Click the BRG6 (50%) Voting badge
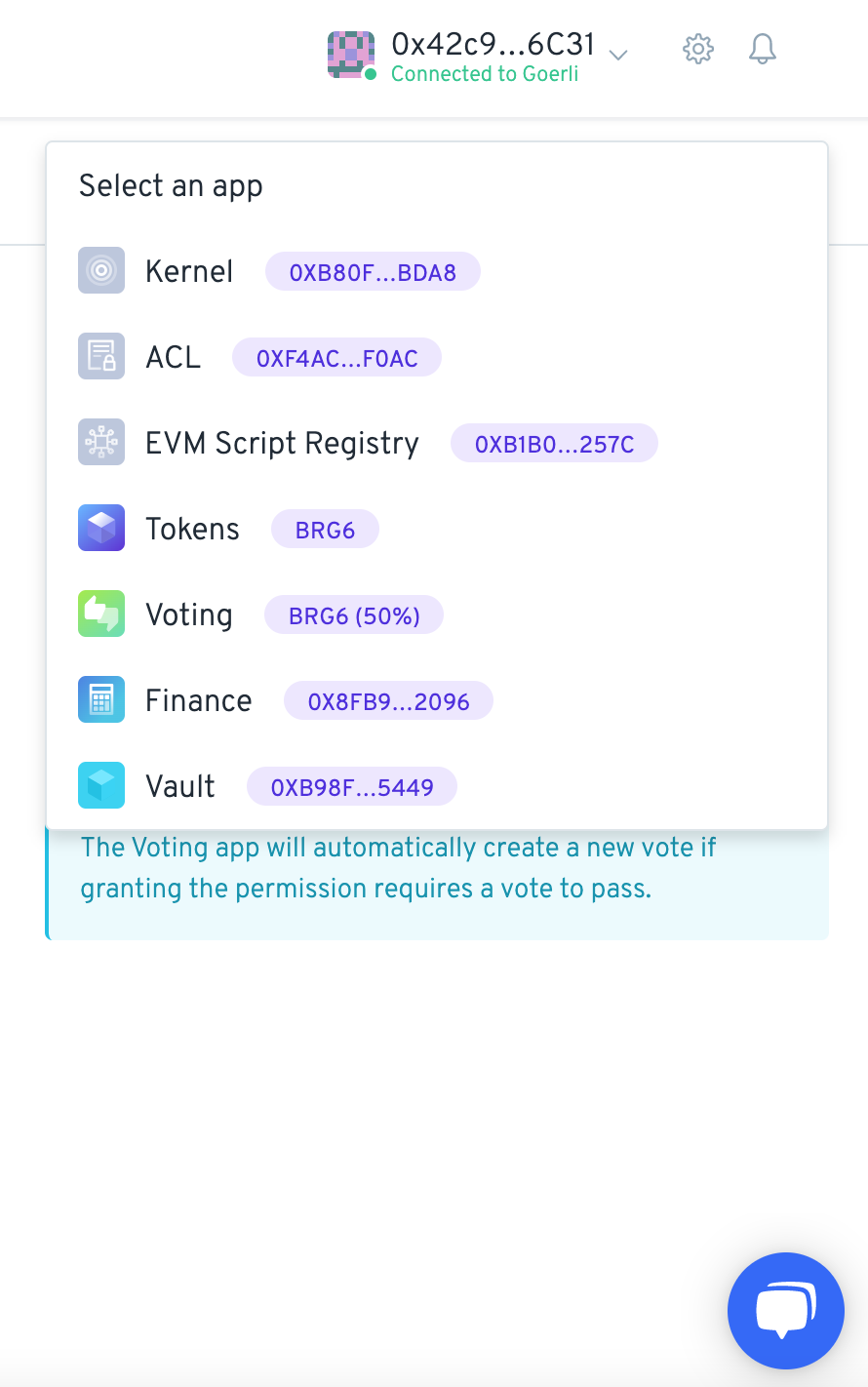Image resolution: width=868 pixels, height=1387 pixels. 354,614
